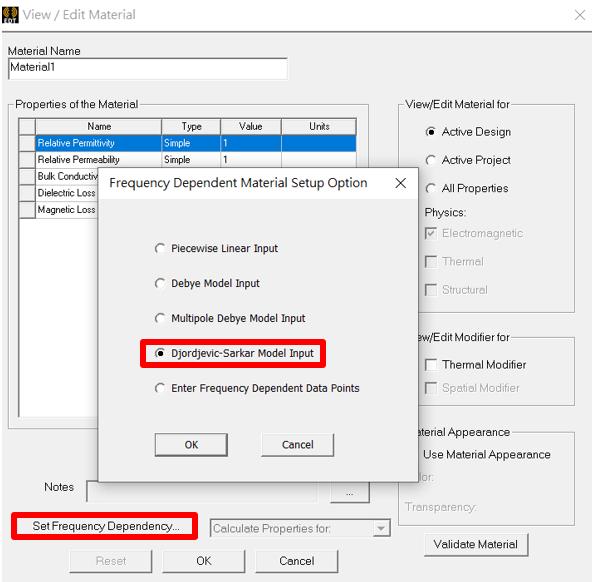The width and height of the screenshot is (592, 582).
Task: Enable the Structural physics checkbox
Action: [431, 290]
